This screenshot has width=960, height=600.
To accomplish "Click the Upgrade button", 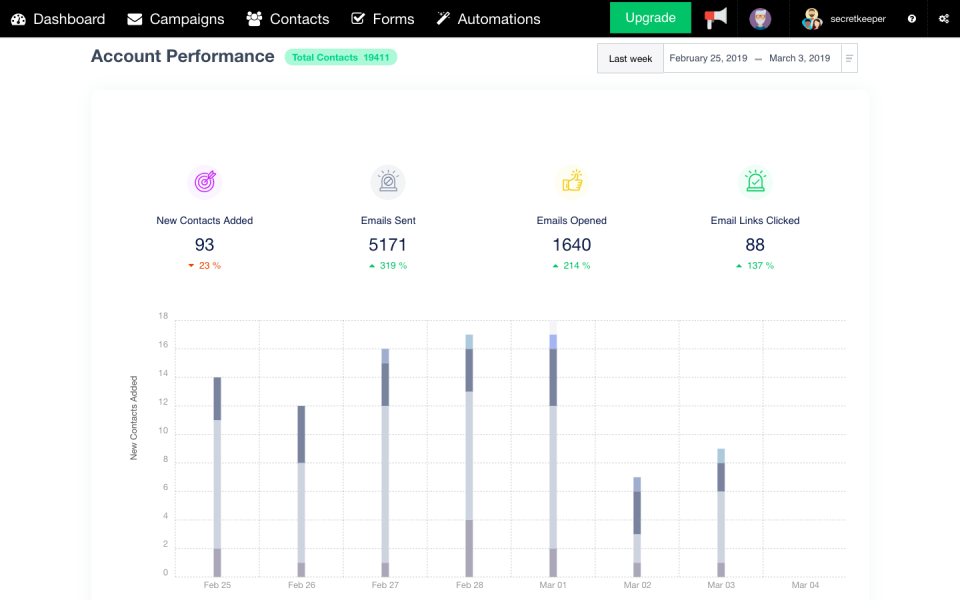I will pyautogui.click(x=650, y=18).
